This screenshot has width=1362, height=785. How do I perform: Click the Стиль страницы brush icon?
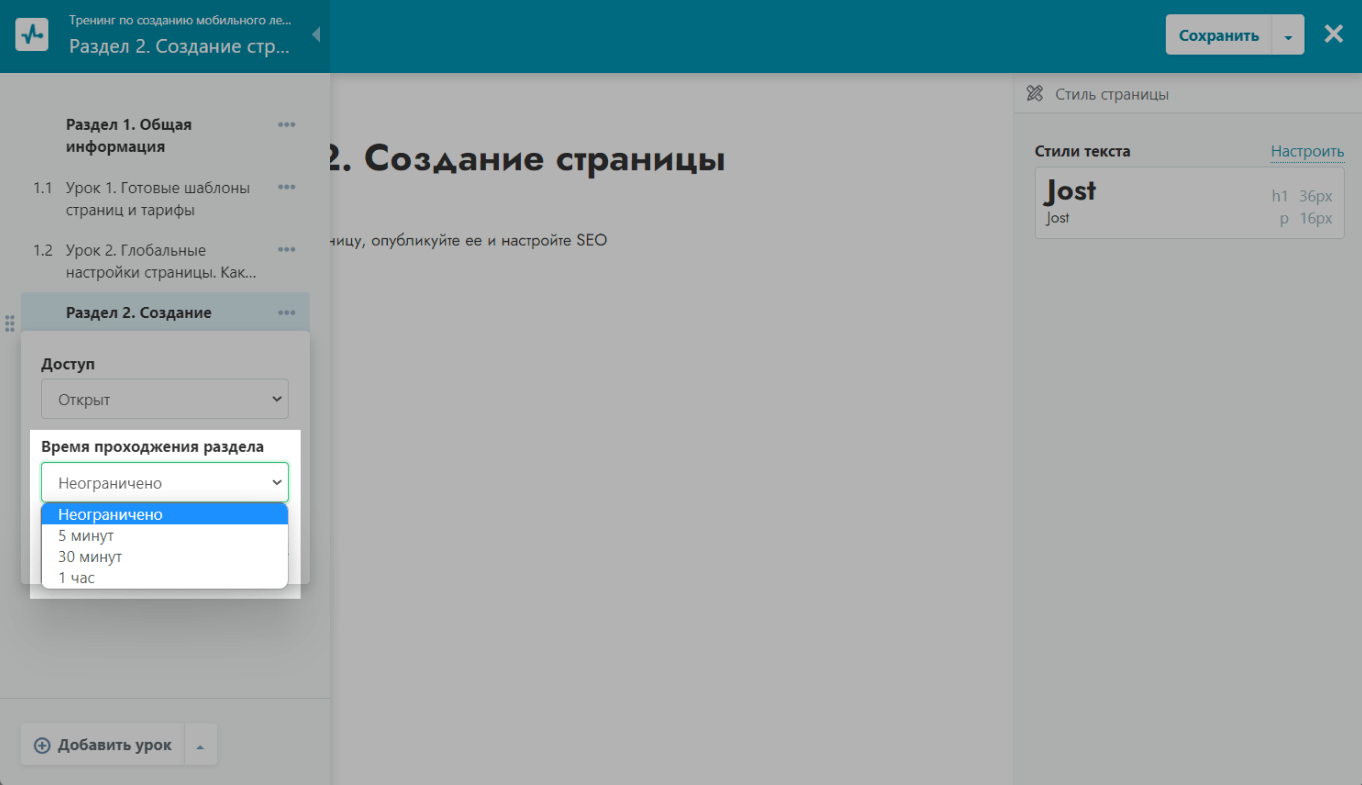pyautogui.click(x=1035, y=94)
